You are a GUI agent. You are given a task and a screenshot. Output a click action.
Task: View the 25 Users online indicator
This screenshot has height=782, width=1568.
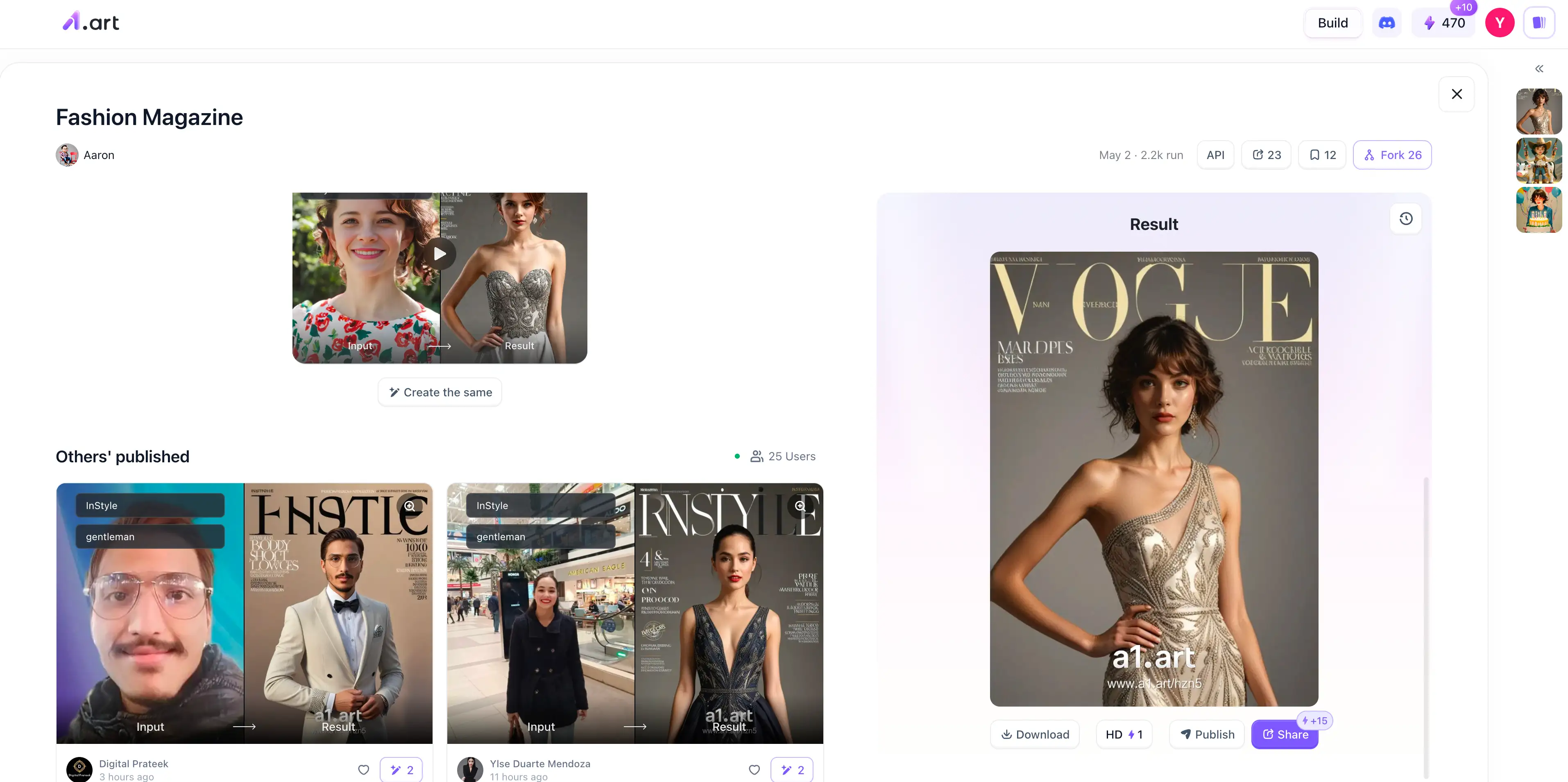point(775,456)
